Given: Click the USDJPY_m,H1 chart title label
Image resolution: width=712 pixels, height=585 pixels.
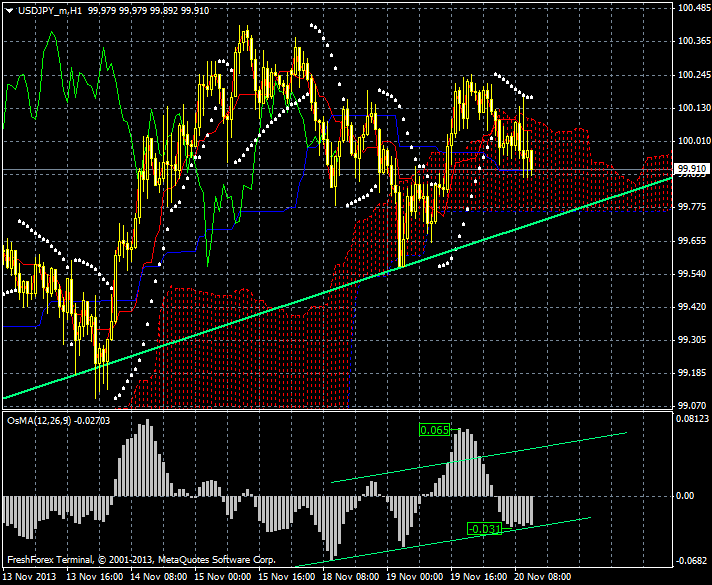Looking at the screenshot, I should tap(44, 9).
